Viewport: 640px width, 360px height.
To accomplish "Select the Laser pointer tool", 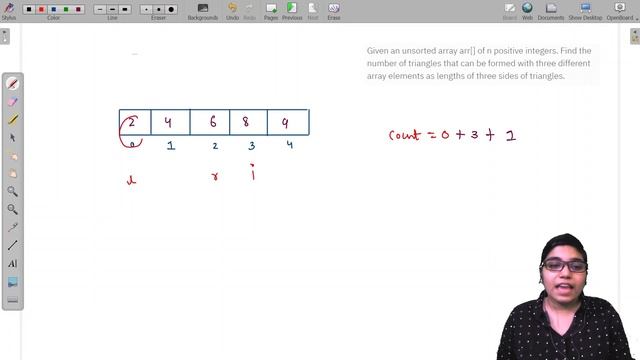I will tap(13, 227).
